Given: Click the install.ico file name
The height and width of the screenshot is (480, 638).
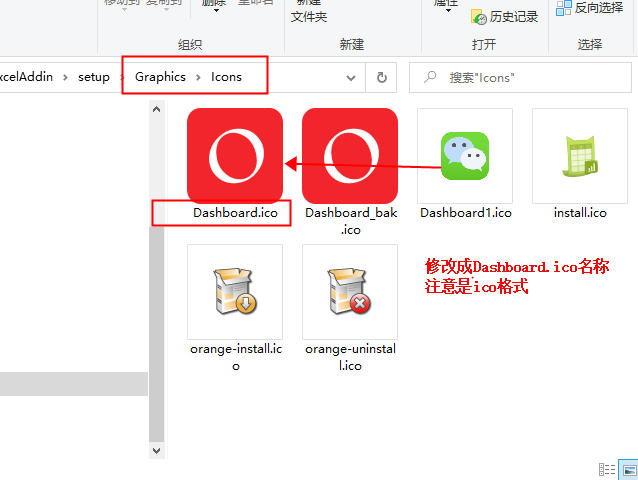Looking at the screenshot, I should 580,213.
